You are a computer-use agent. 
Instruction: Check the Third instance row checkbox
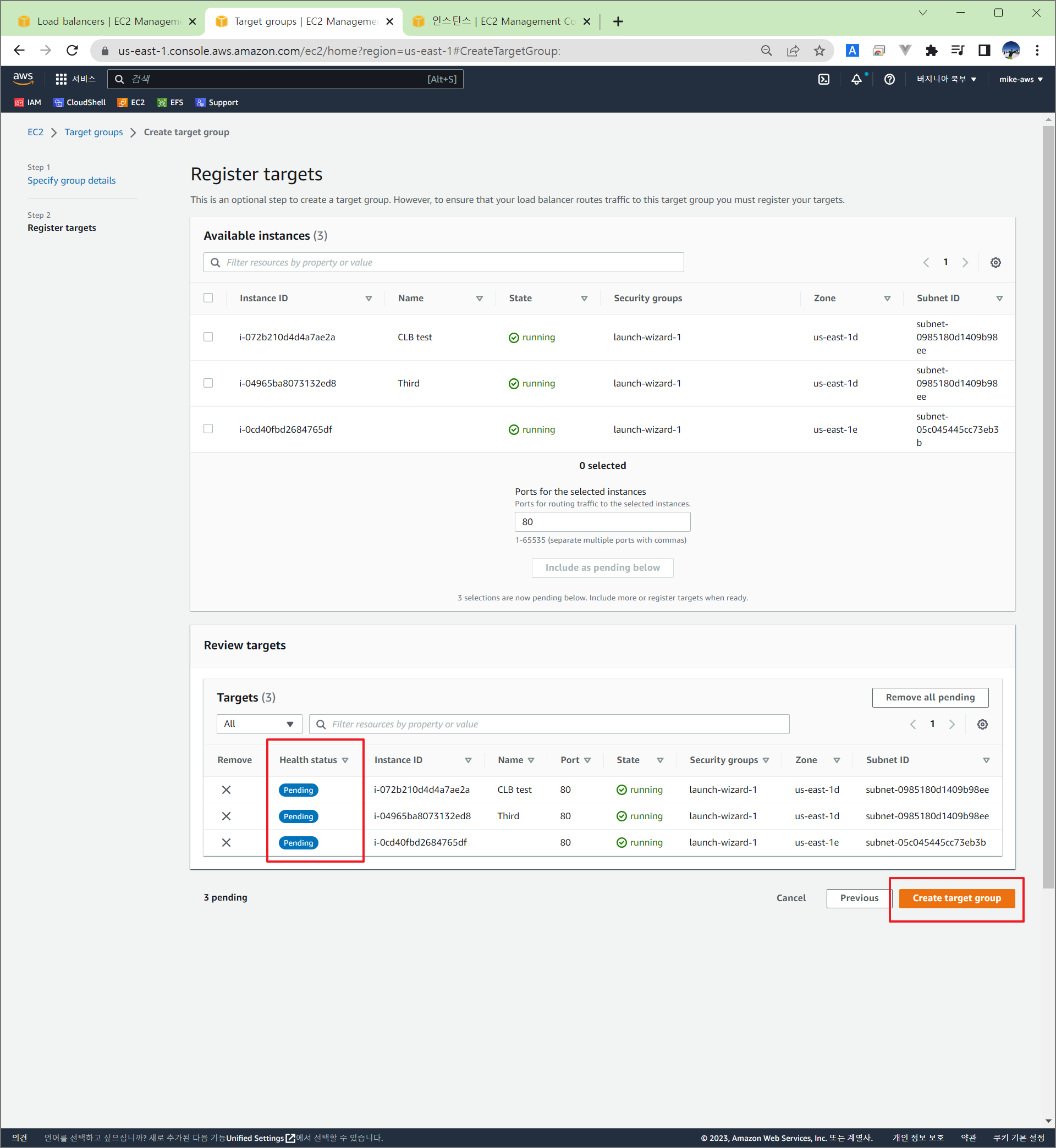tap(208, 383)
